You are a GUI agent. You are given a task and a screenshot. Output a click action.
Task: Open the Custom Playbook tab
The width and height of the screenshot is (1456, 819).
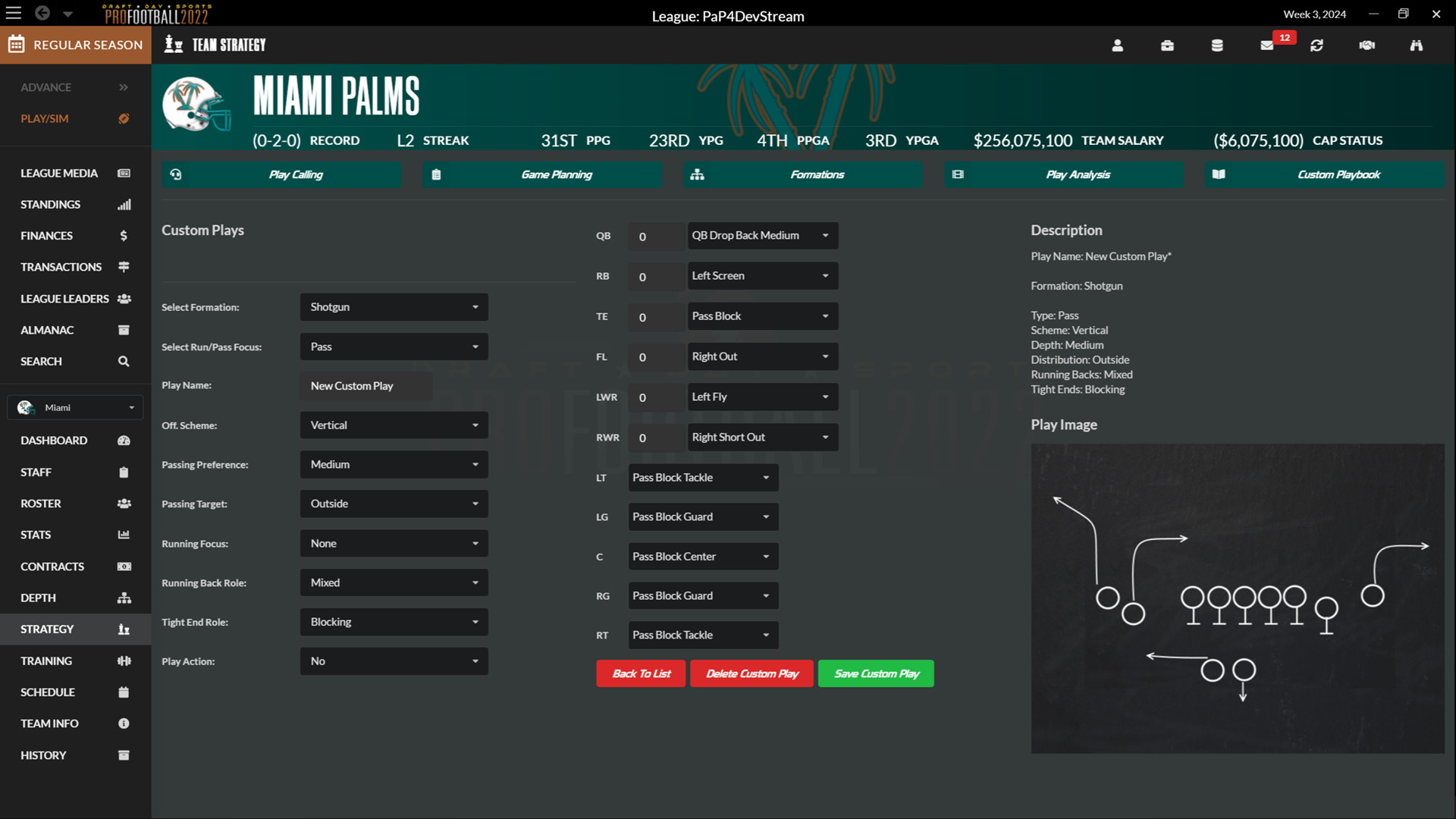coord(1324,174)
